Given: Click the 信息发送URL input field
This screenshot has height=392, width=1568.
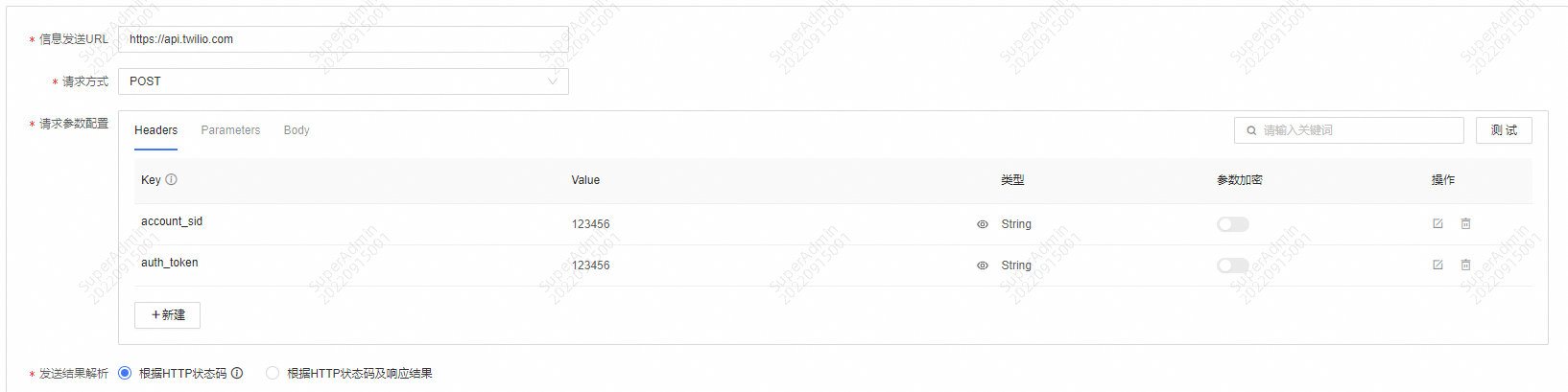Looking at the screenshot, I should pyautogui.click(x=343, y=39).
